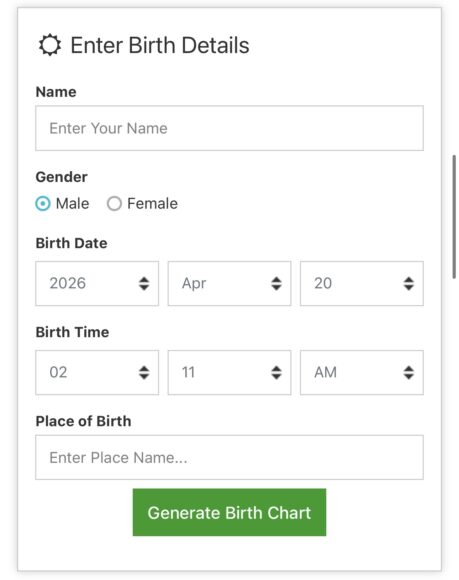Viewport: 459px width, 580px height.
Task: Click the up-down arrows in the AM/PM field
Action: point(409,372)
